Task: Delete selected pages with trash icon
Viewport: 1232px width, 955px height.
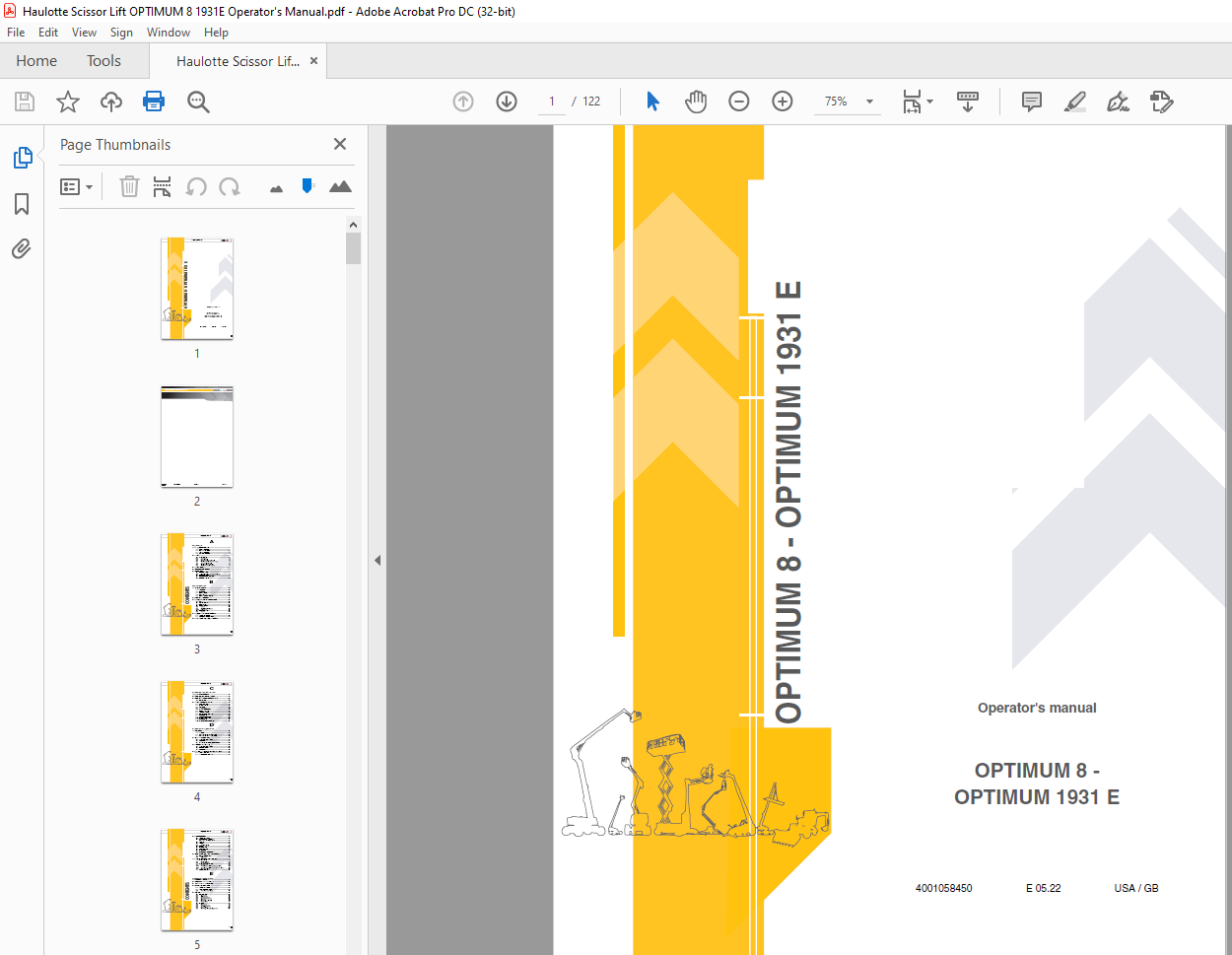Action: [x=129, y=186]
